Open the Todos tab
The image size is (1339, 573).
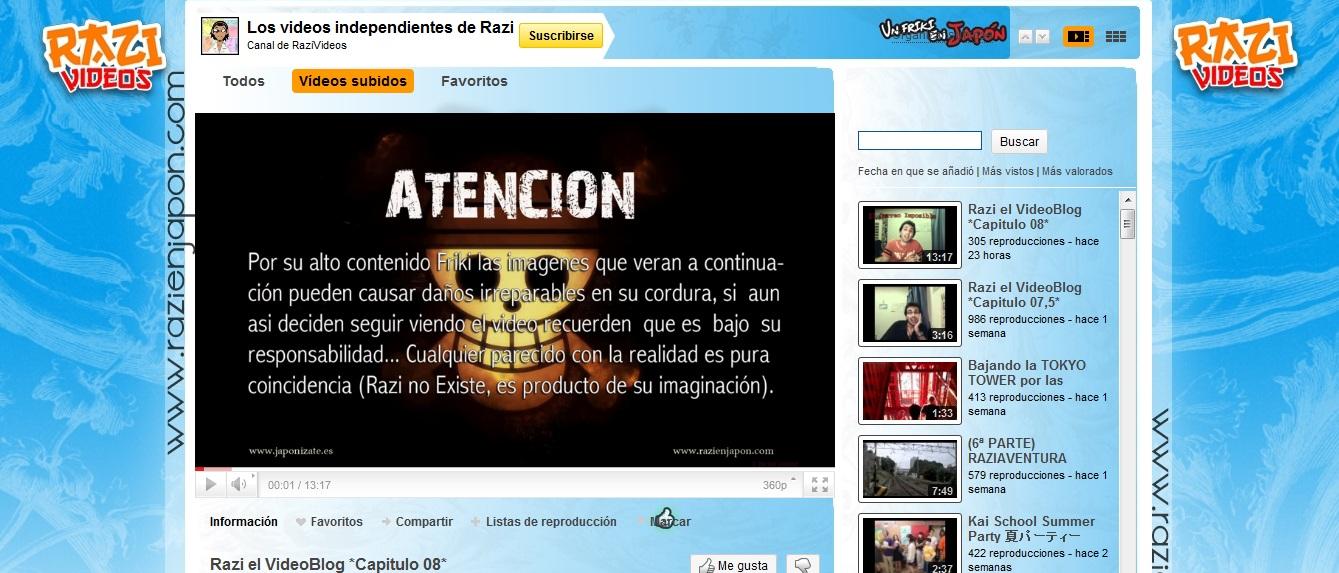point(244,81)
